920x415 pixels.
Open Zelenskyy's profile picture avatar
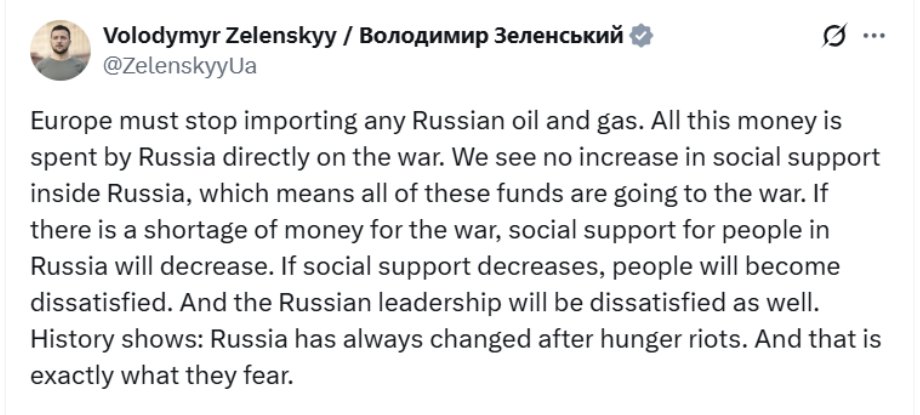click(61, 50)
